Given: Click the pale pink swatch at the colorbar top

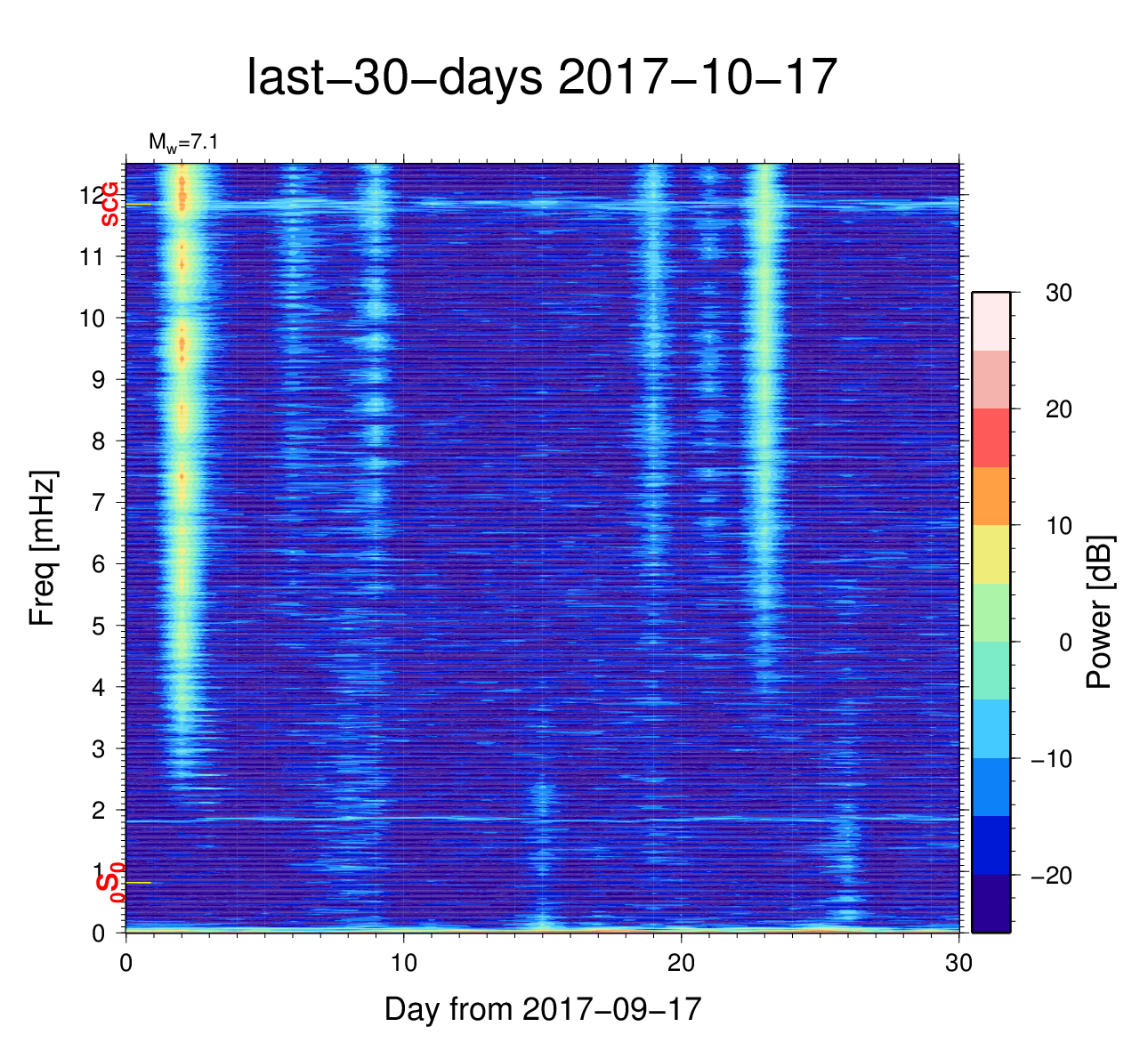Looking at the screenshot, I should (990, 321).
